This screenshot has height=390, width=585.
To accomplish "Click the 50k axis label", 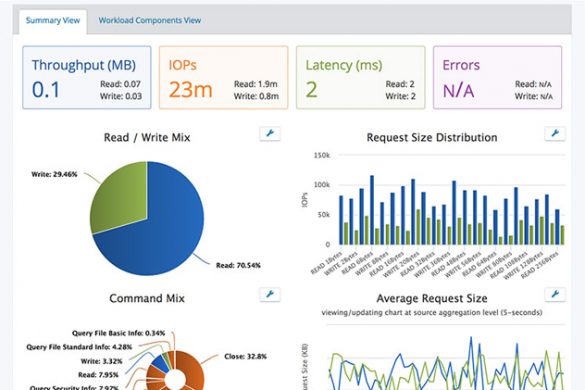I will [x=323, y=215].
